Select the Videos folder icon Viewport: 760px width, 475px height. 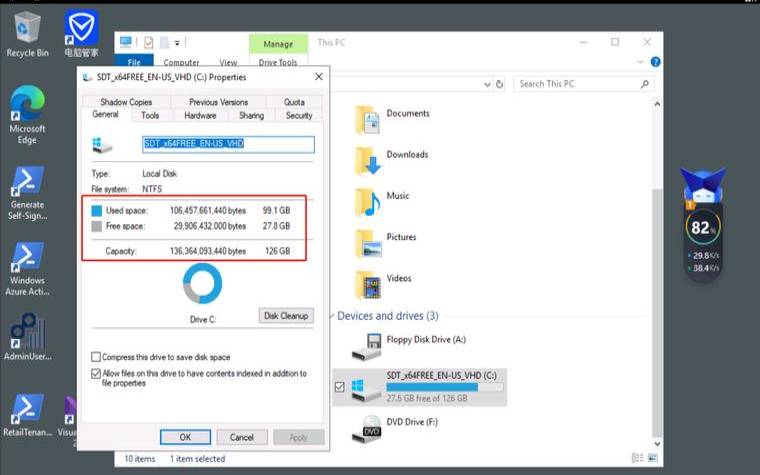pos(368,285)
